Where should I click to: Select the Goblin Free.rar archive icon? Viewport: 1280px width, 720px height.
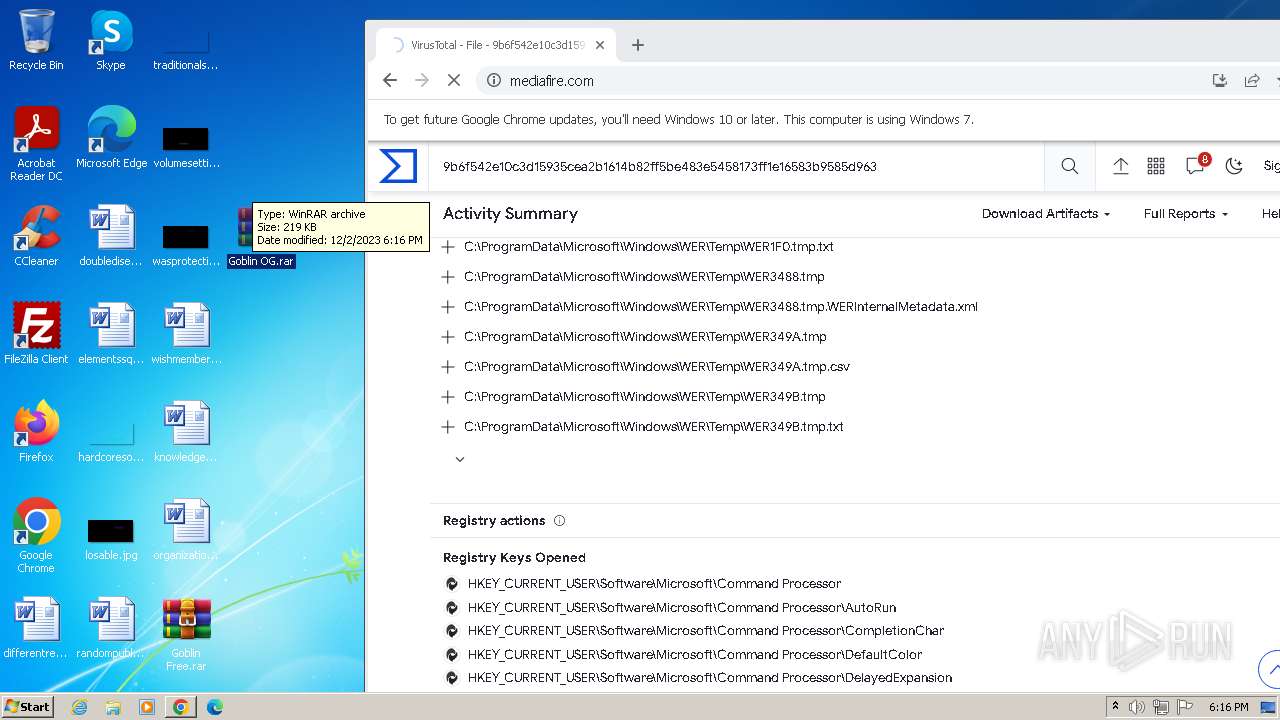coord(186,634)
